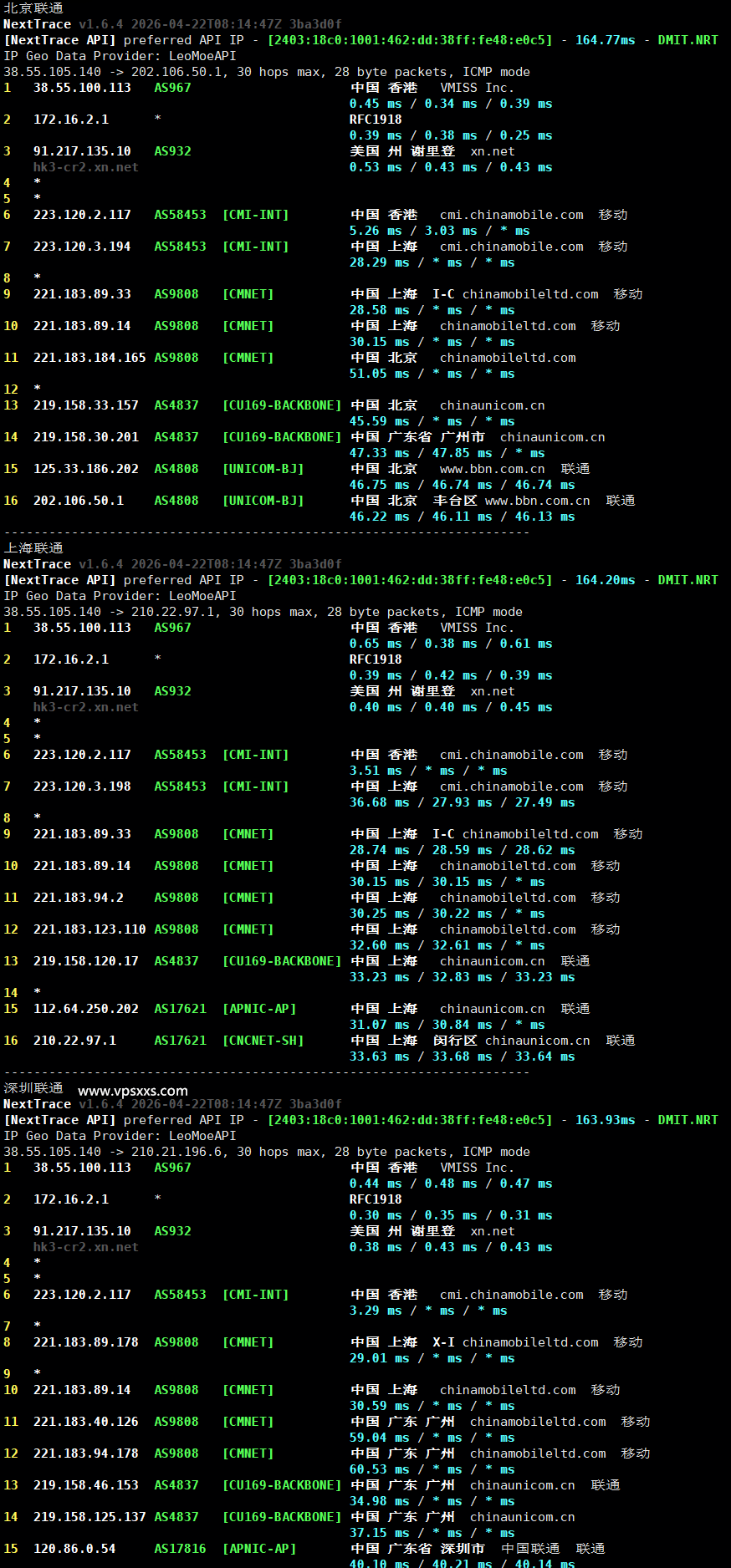Click the 47.85 ms latency value
The height and width of the screenshot is (1568, 731).
pyautogui.click(x=463, y=453)
